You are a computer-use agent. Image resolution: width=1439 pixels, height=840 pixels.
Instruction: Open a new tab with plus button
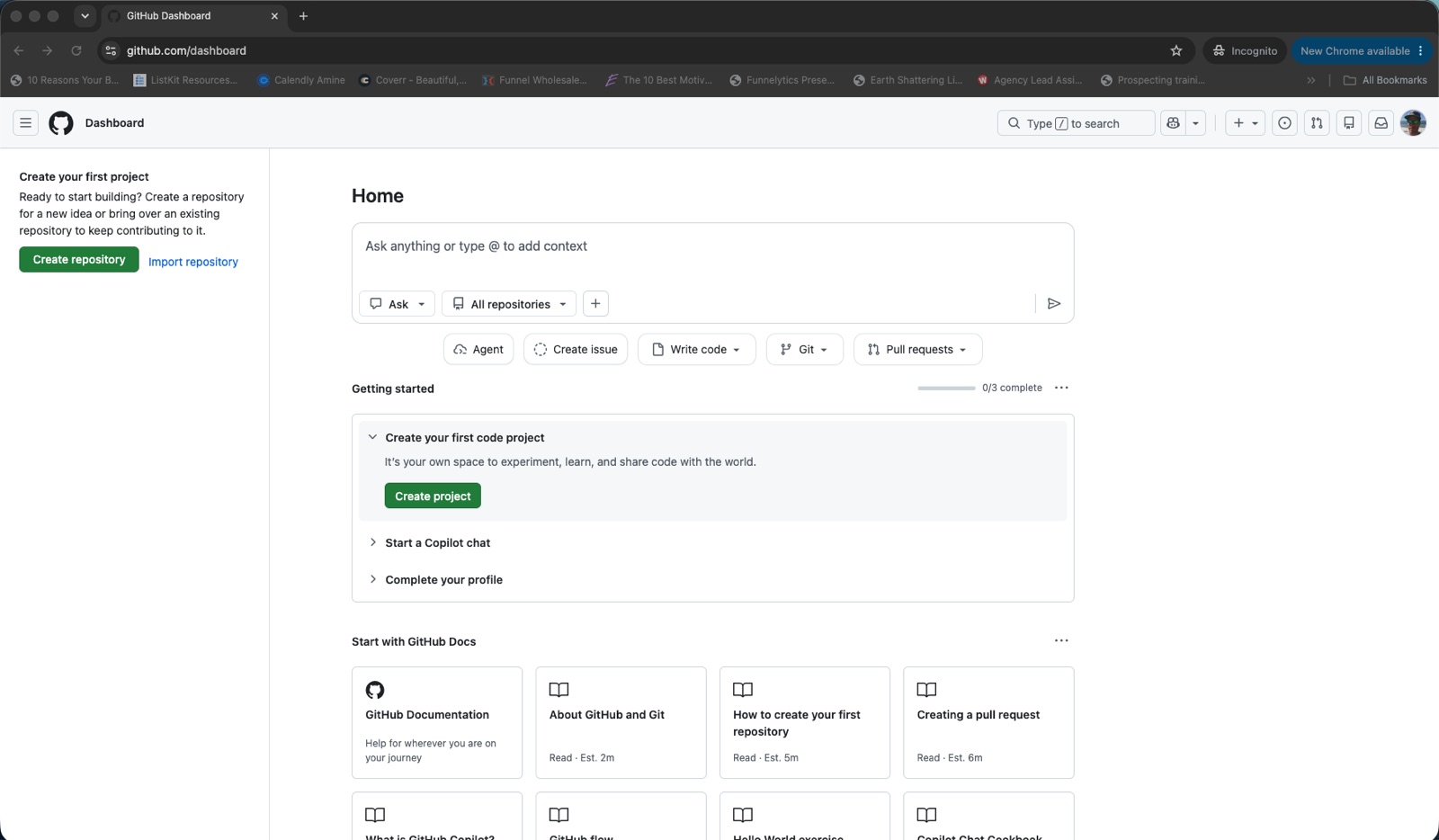coord(303,16)
